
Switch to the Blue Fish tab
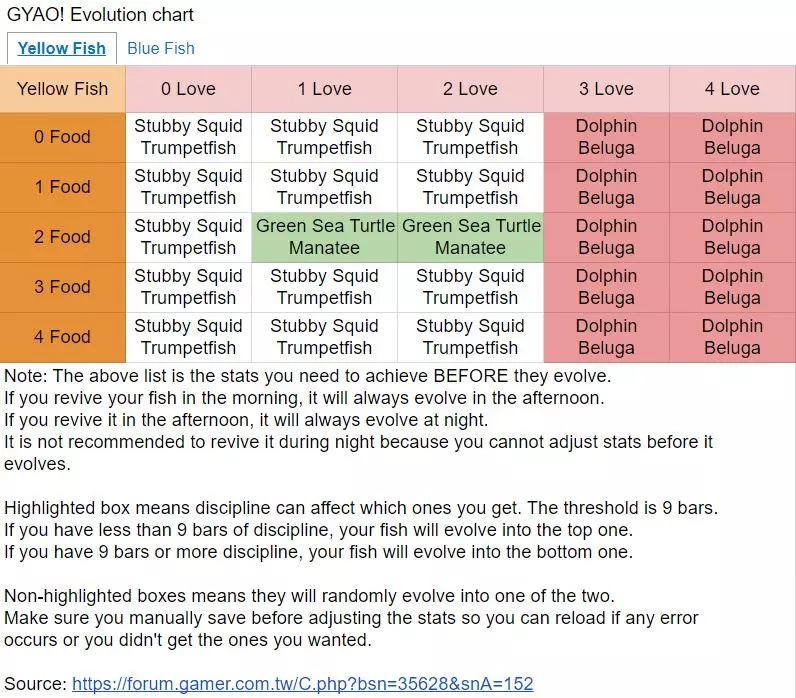tap(160, 48)
